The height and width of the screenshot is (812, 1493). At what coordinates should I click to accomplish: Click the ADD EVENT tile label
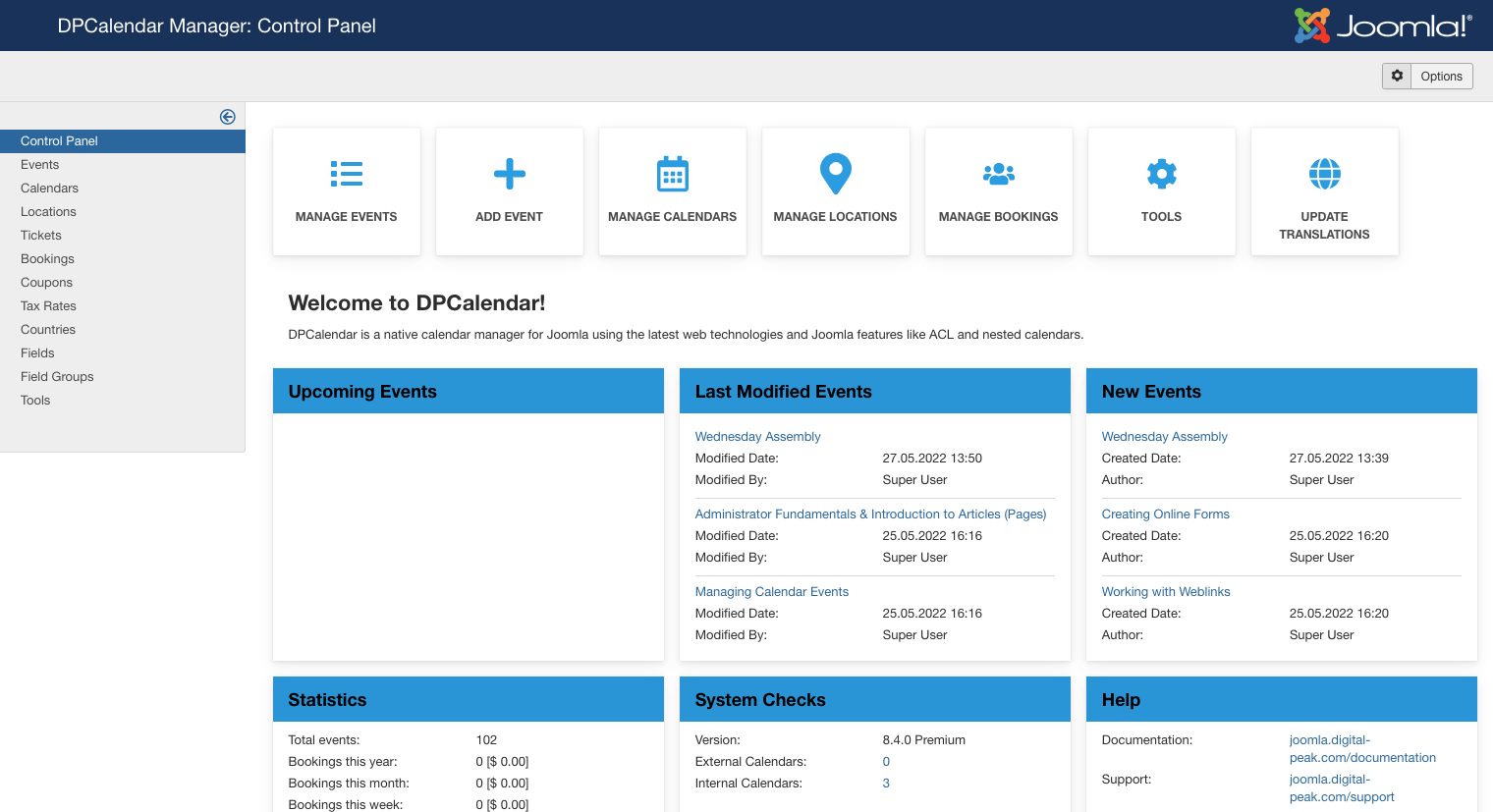pyautogui.click(x=509, y=217)
